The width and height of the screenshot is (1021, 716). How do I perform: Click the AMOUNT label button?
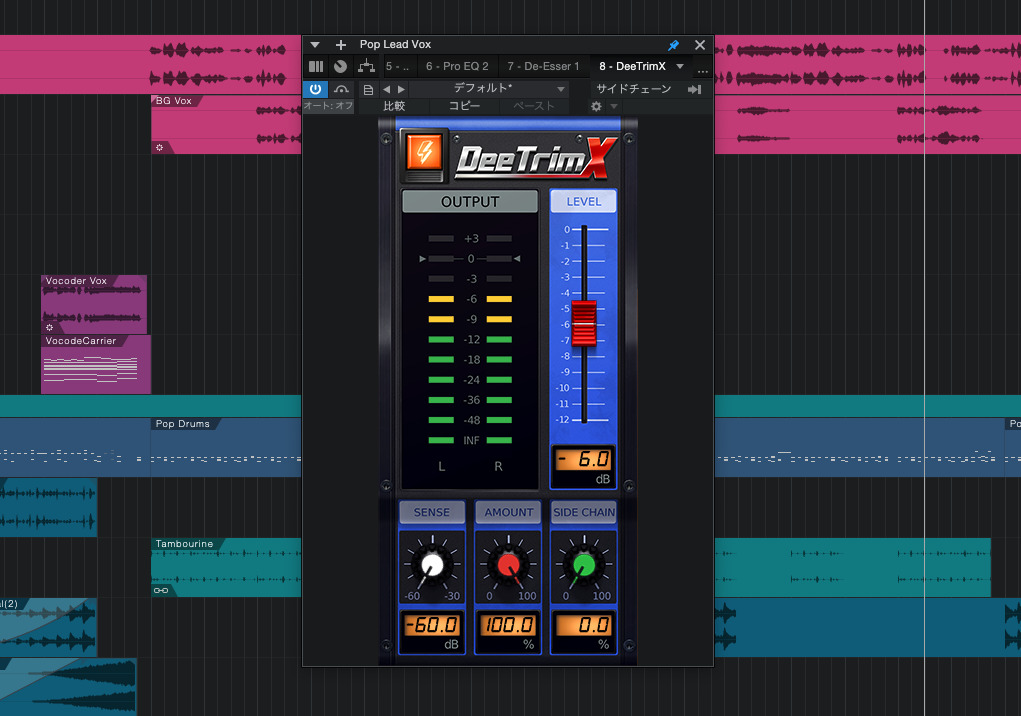(509, 512)
